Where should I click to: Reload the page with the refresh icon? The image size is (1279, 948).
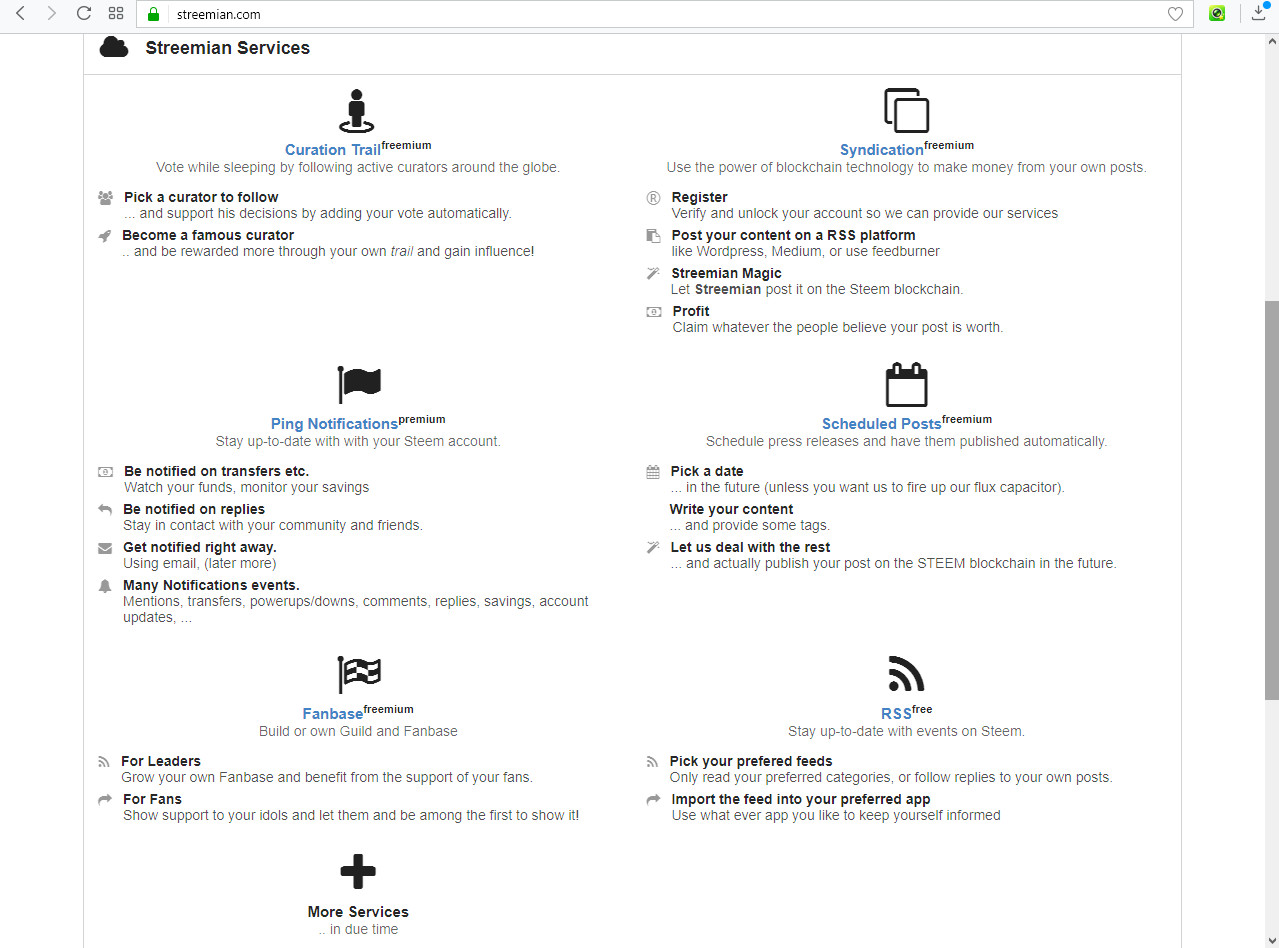pos(84,14)
